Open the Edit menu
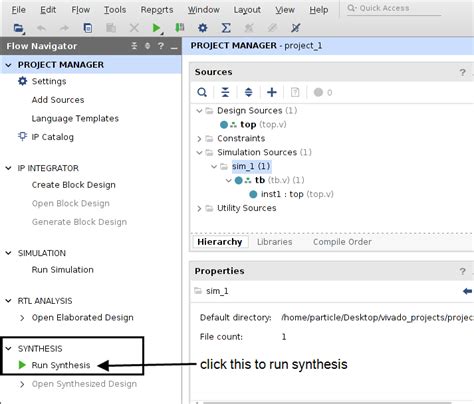 [x=48, y=10]
